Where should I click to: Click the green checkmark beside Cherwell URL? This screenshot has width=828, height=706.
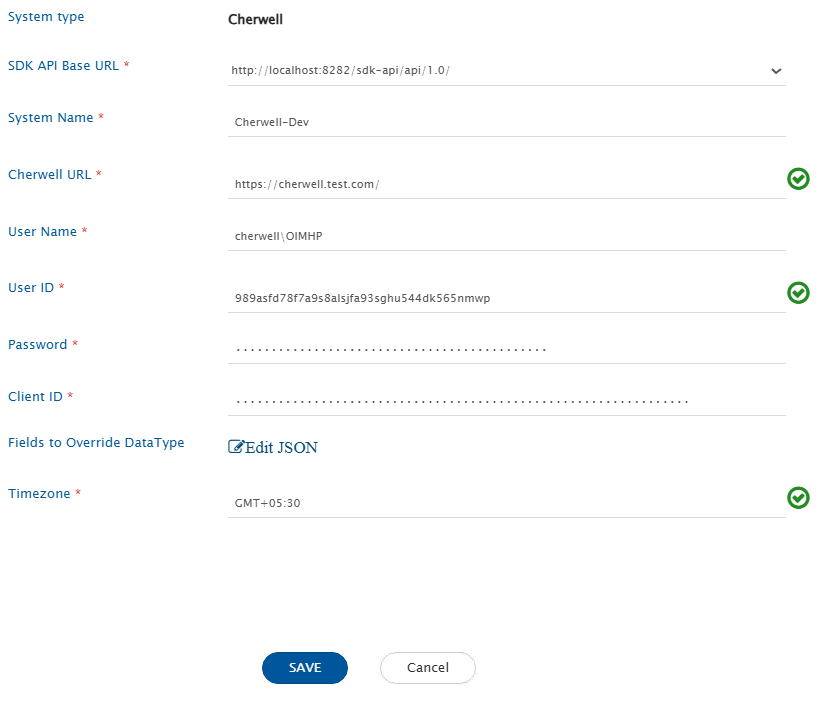(x=798, y=179)
